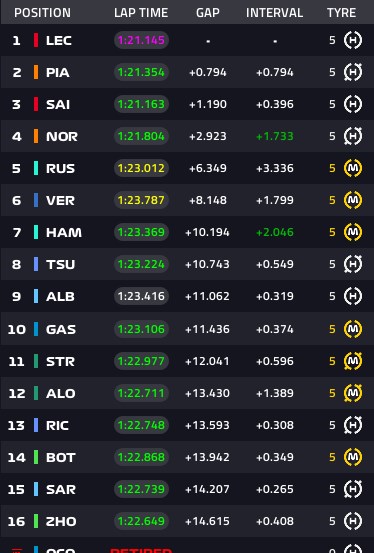Image resolution: width=374 pixels, height=553 pixels.
Task: Click the medium tyre icon for STR
Action: (353, 361)
